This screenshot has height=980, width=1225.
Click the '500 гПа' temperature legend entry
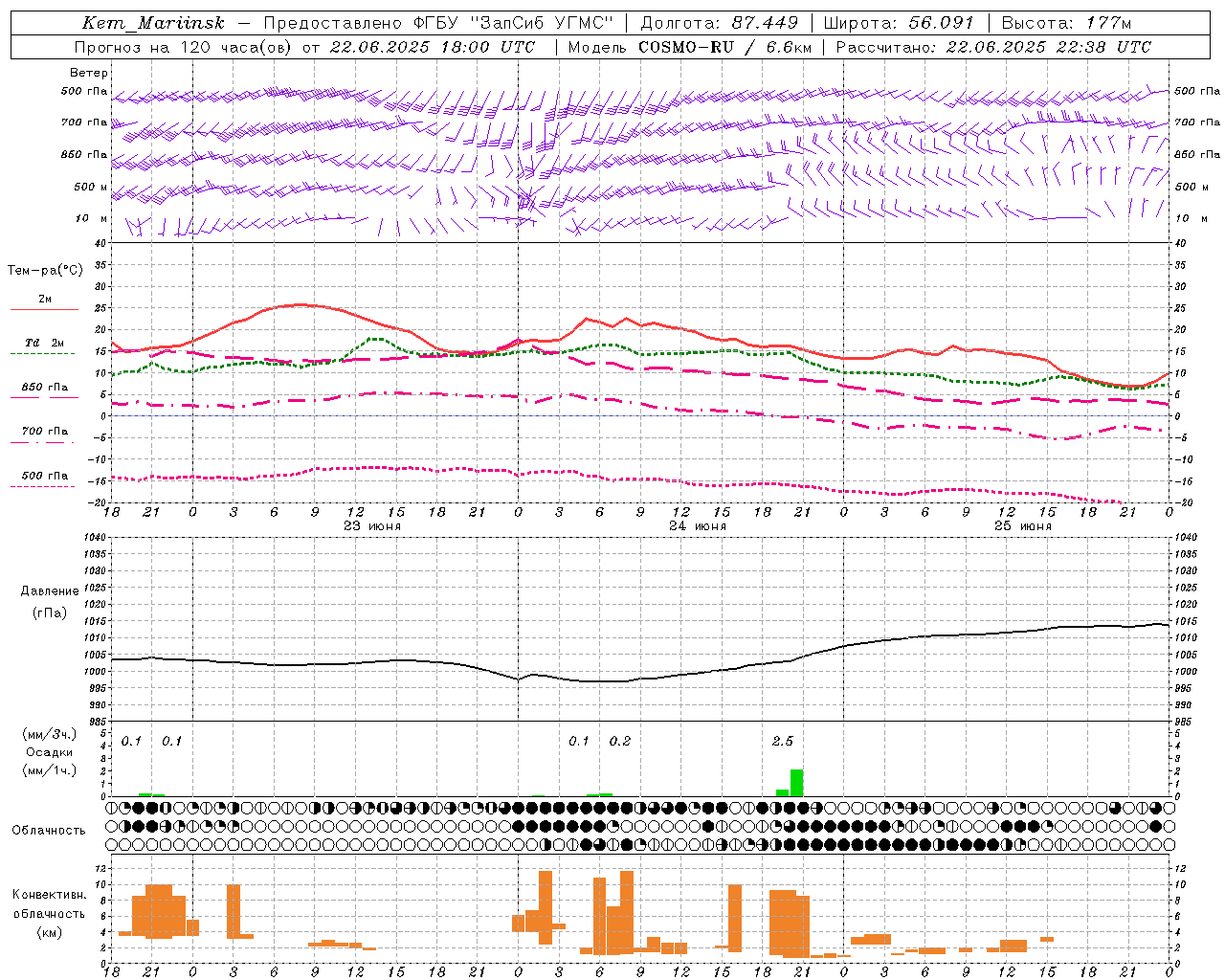(45, 476)
